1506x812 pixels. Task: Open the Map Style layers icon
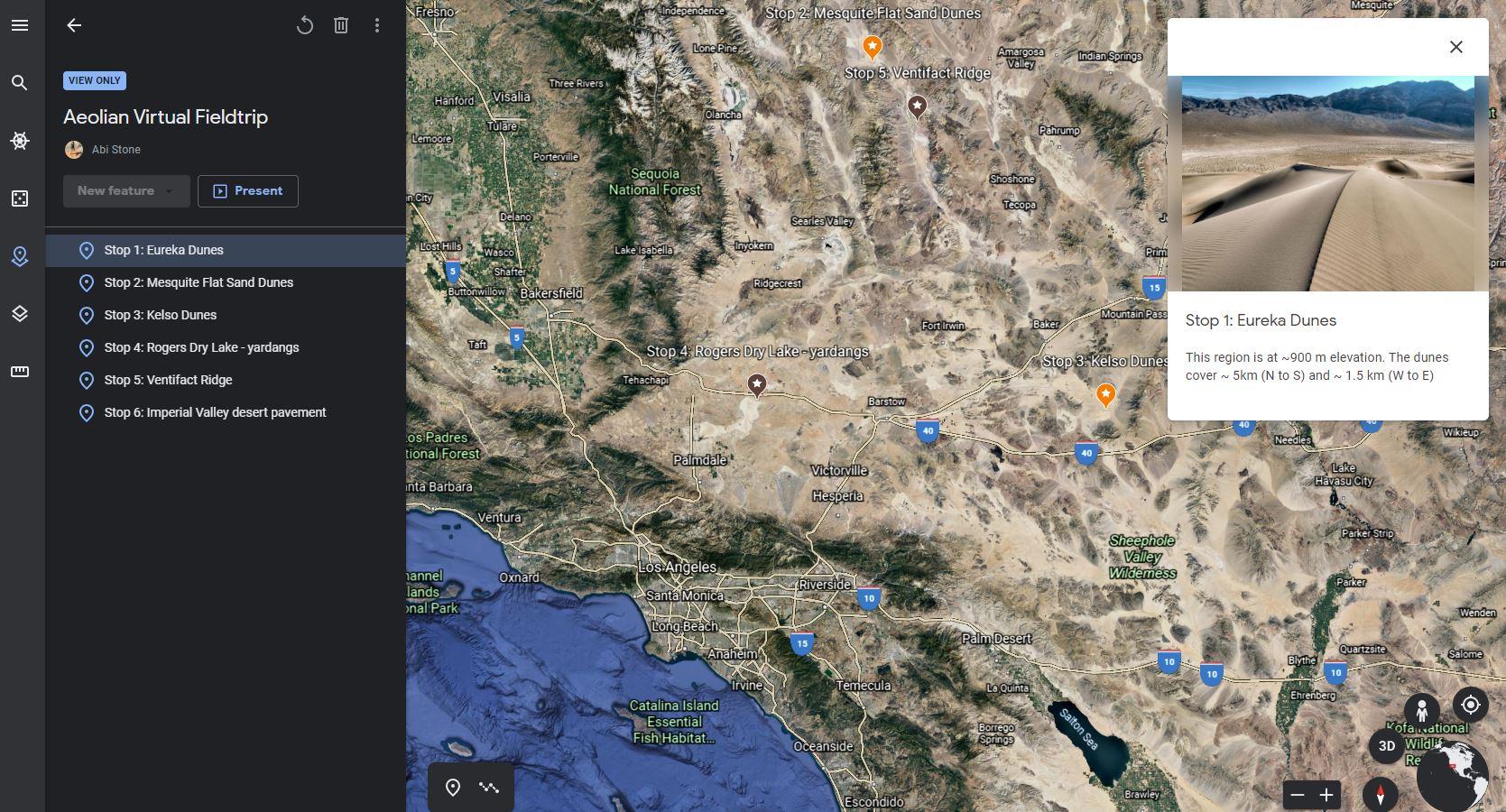click(x=20, y=314)
